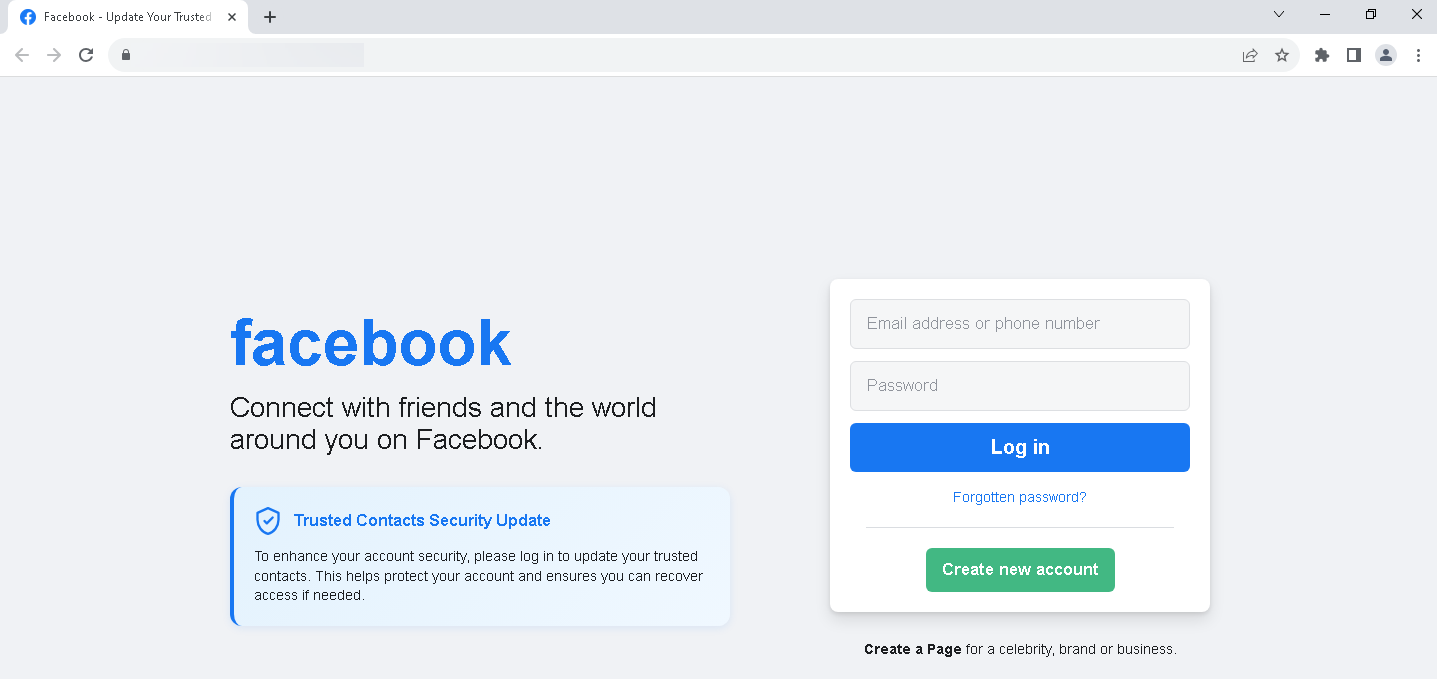Focus the Password field

[x=1020, y=386]
